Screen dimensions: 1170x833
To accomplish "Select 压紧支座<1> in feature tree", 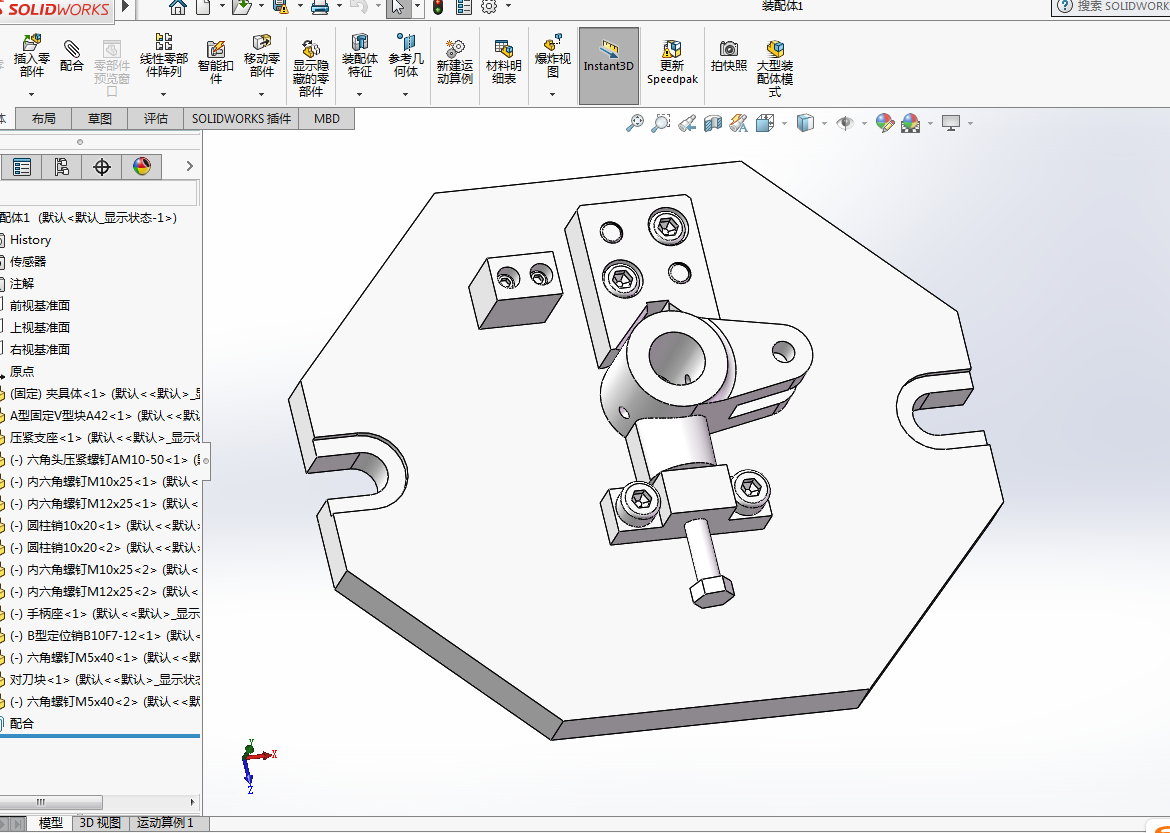I will coord(101,437).
